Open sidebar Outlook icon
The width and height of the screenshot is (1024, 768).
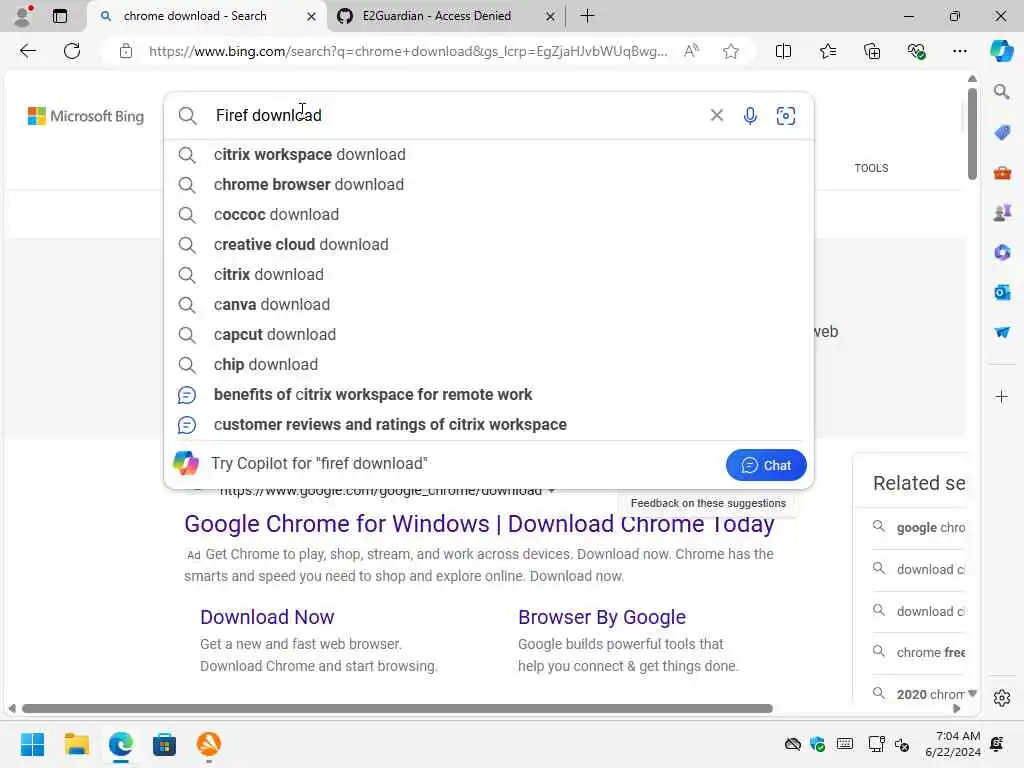(x=1002, y=293)
